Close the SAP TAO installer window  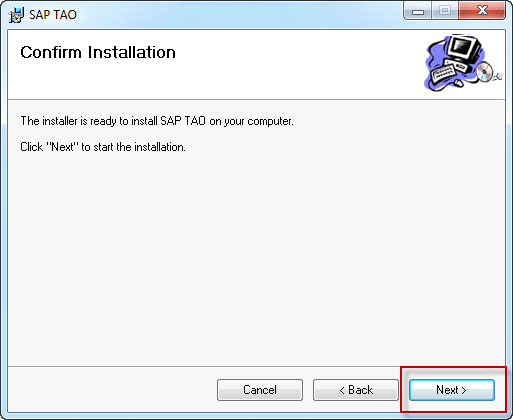click(x=482, y=11)
